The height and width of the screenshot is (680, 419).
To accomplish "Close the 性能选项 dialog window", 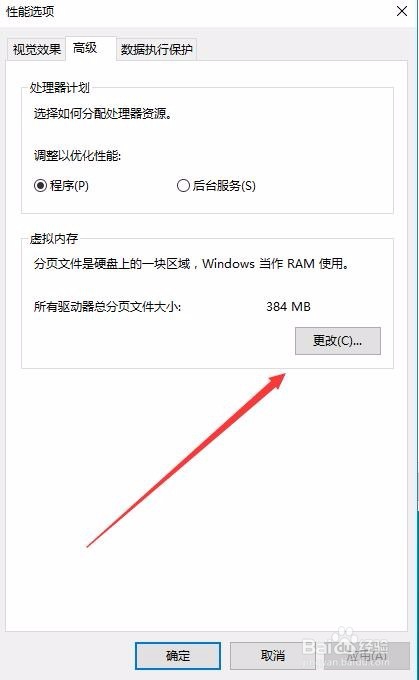I will pos(402,11).
